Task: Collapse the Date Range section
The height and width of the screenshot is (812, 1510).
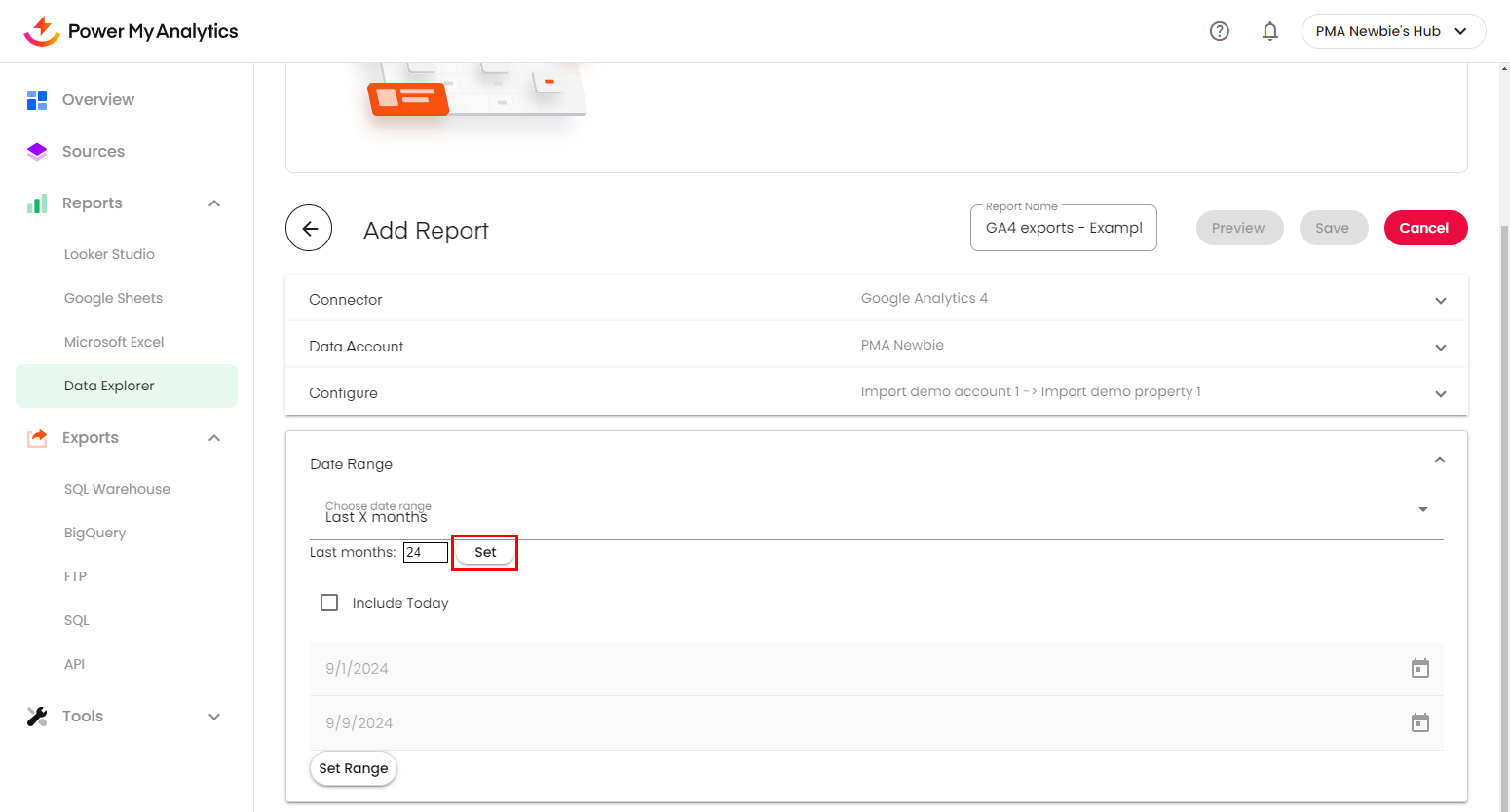Action: [1439, 461]
